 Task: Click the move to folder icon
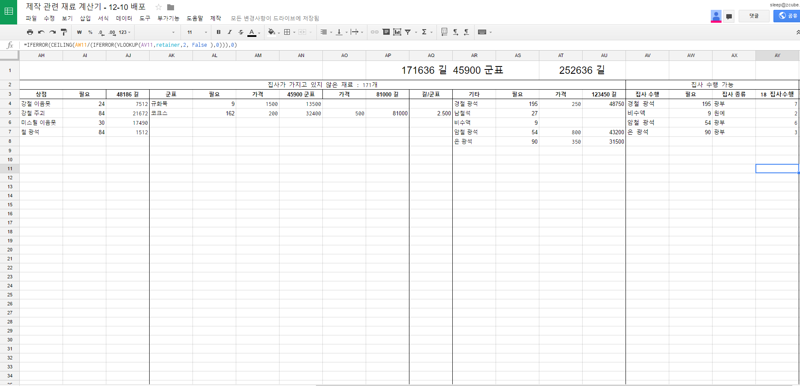point(170,7)
